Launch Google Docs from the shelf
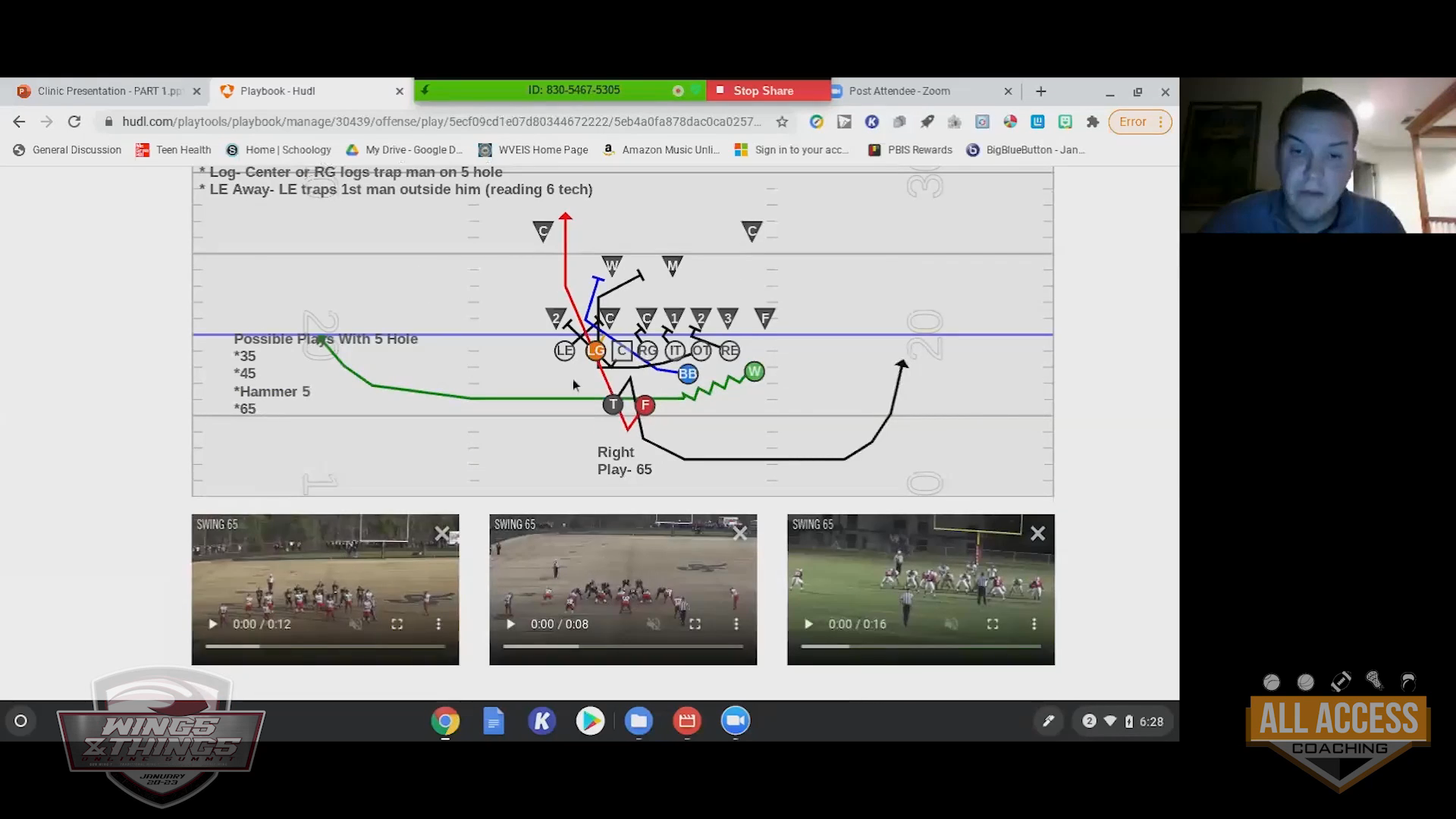 [x=493, y=721]
